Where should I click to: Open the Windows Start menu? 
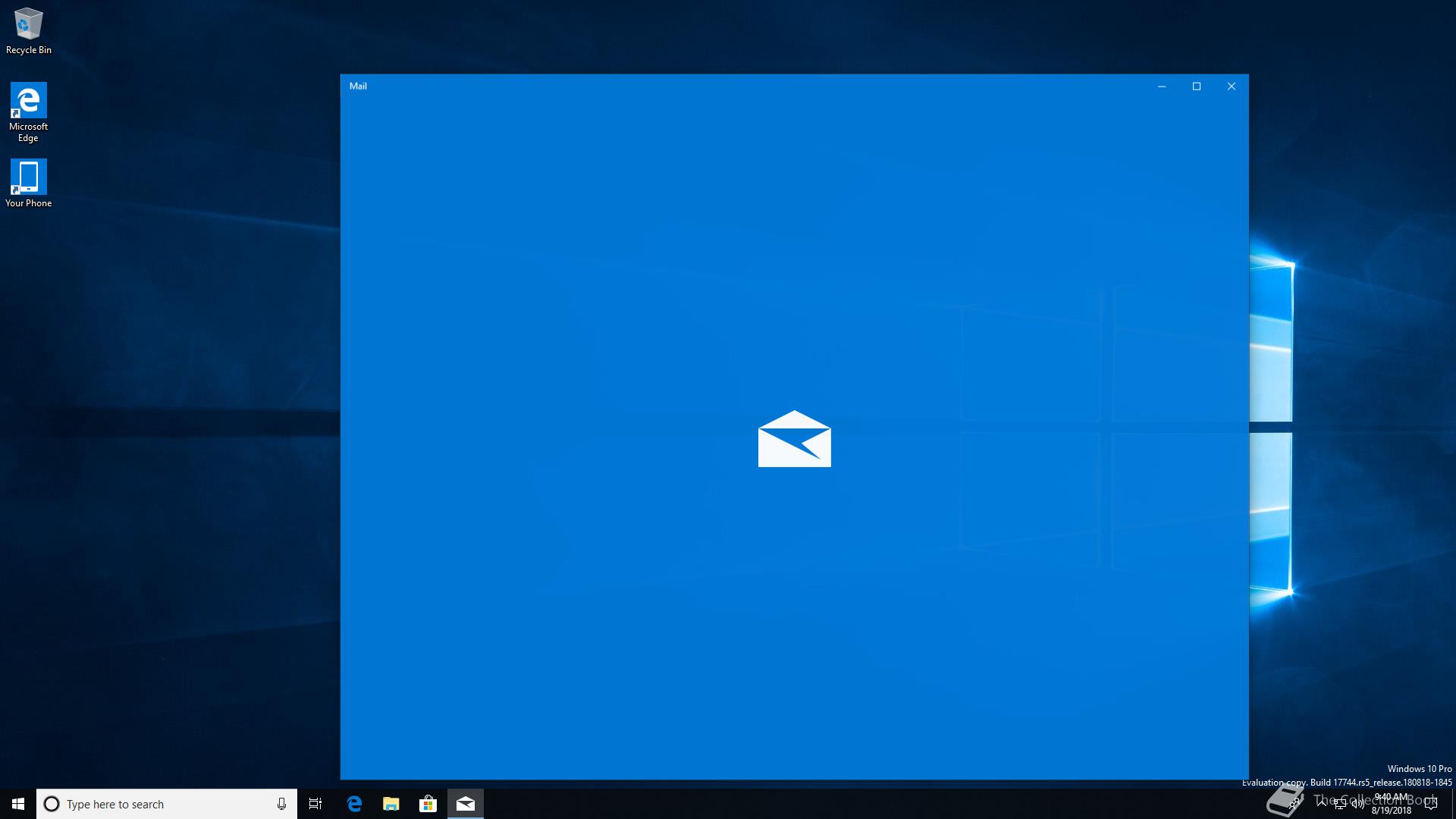(18, 804)
